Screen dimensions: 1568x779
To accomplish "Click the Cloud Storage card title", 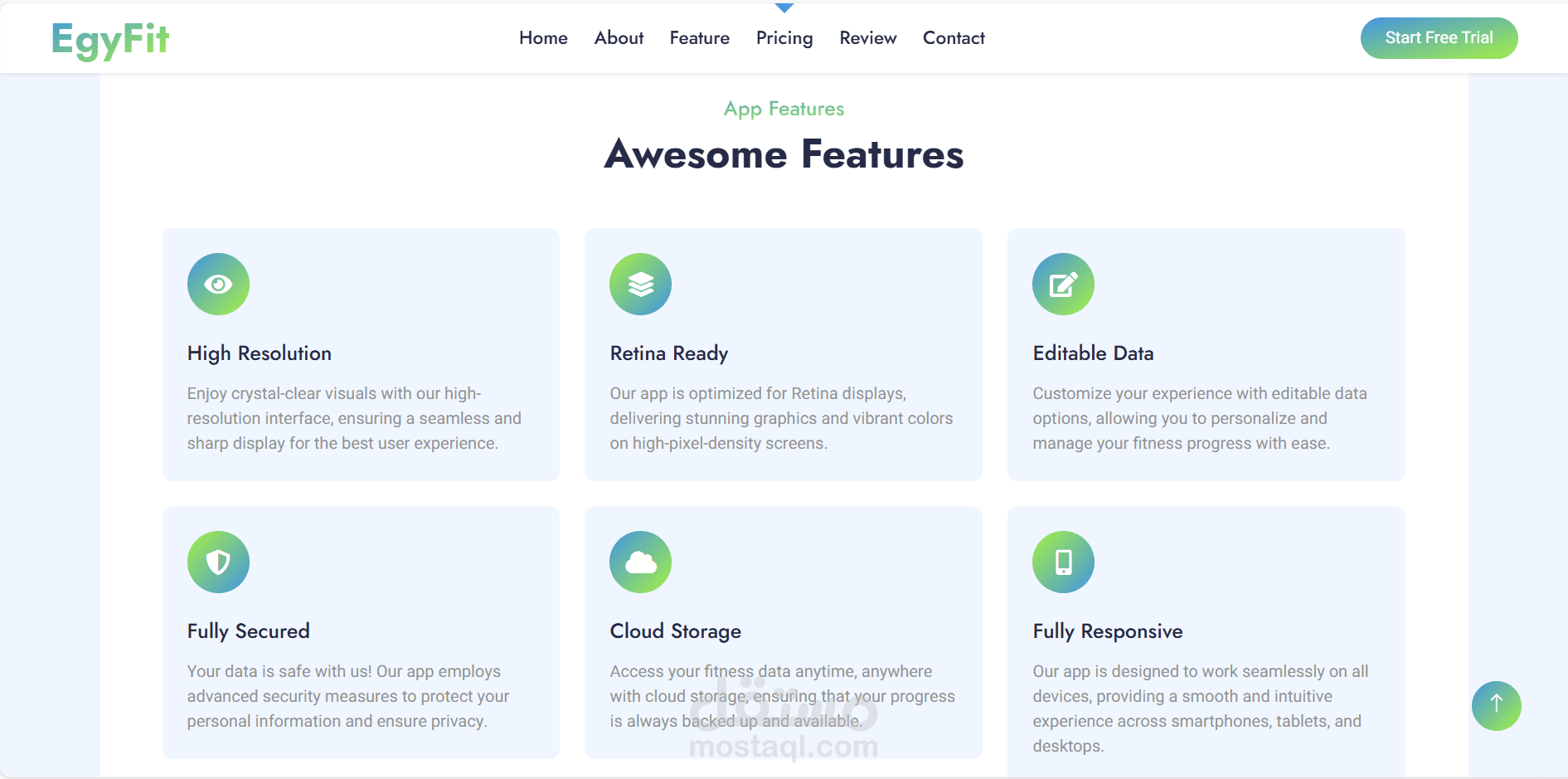I will (676, 631).
